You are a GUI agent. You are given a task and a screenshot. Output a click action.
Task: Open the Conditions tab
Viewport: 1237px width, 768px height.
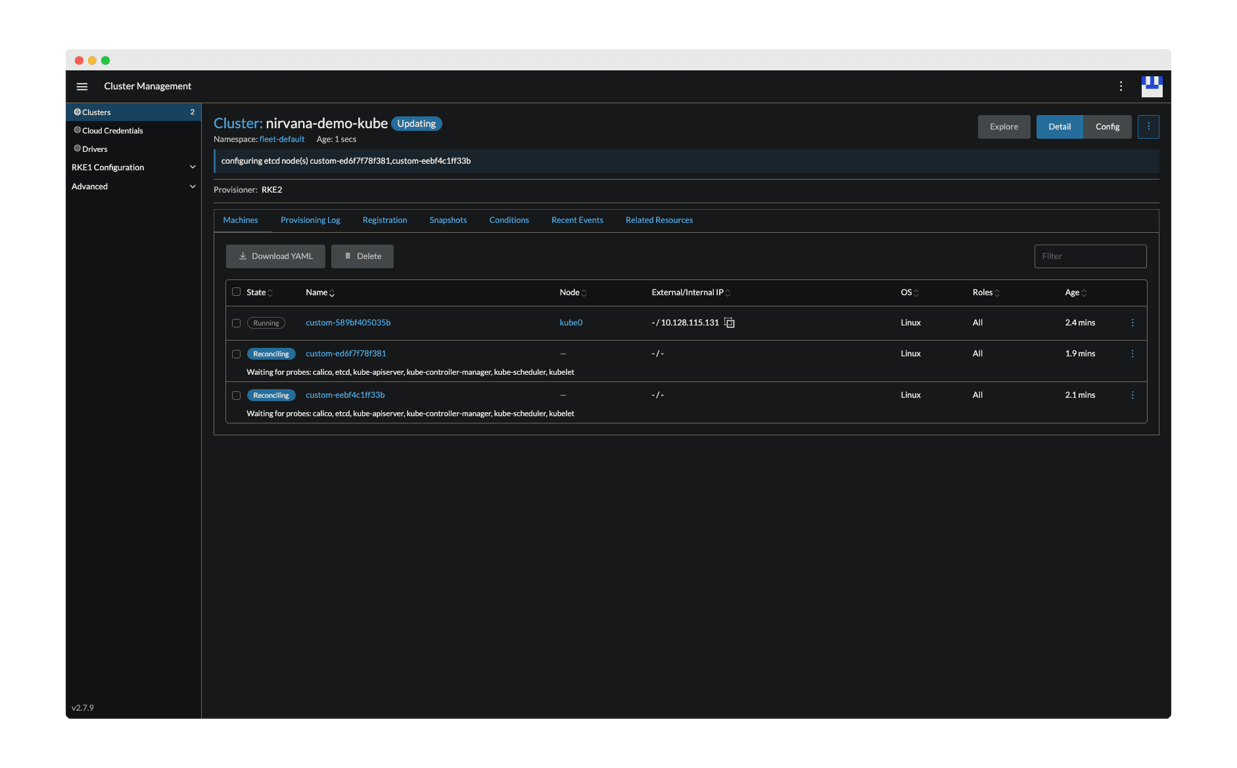(x=509, y=220)
